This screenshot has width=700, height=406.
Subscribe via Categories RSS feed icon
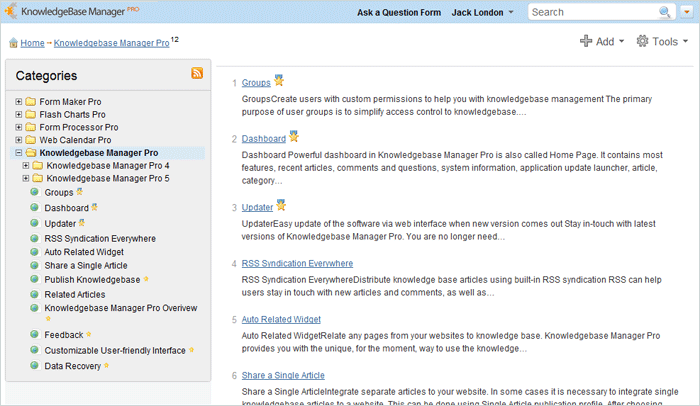tap(197, 73)
